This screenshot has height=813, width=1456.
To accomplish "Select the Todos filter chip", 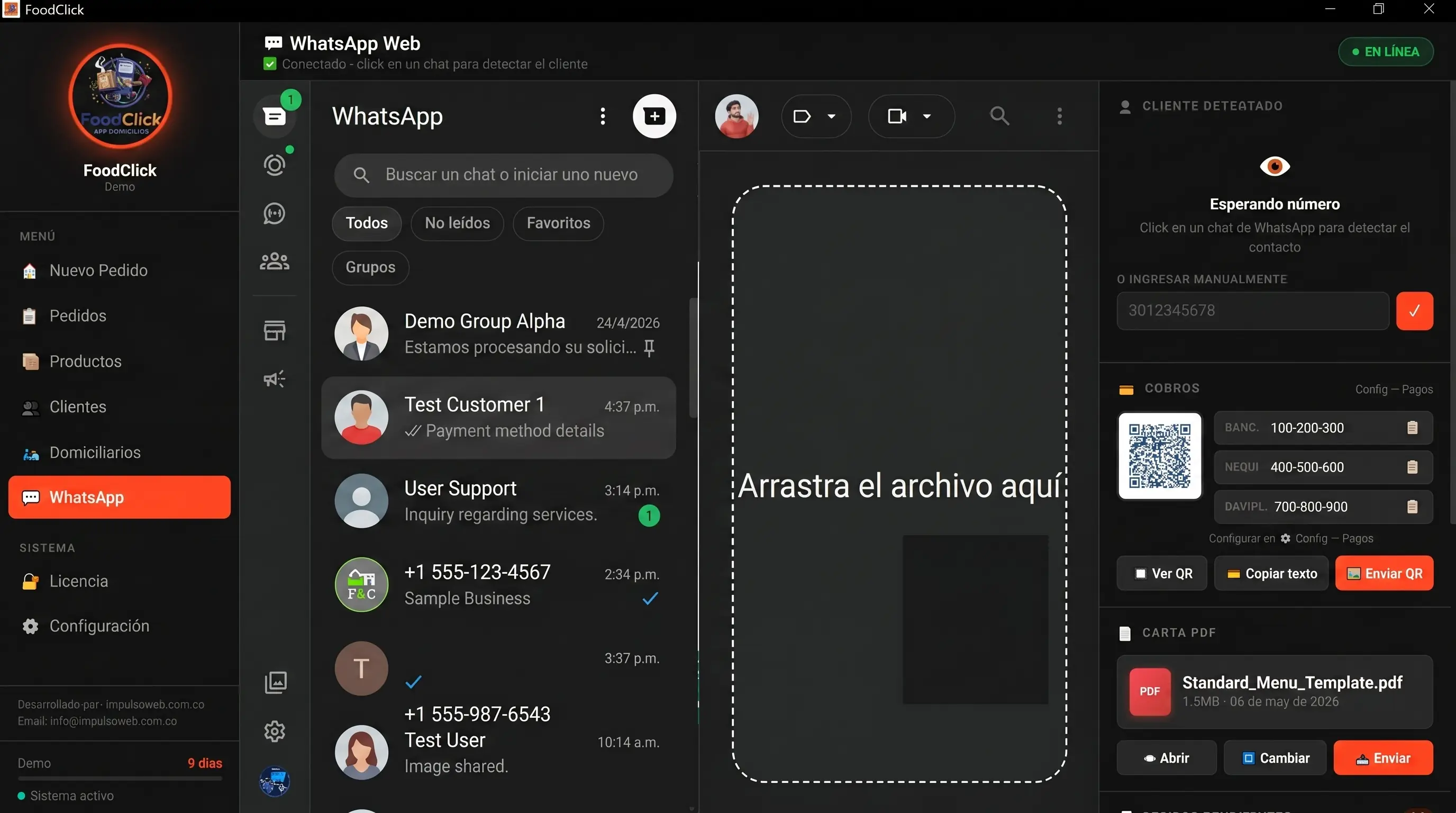I will click(367, 223).
